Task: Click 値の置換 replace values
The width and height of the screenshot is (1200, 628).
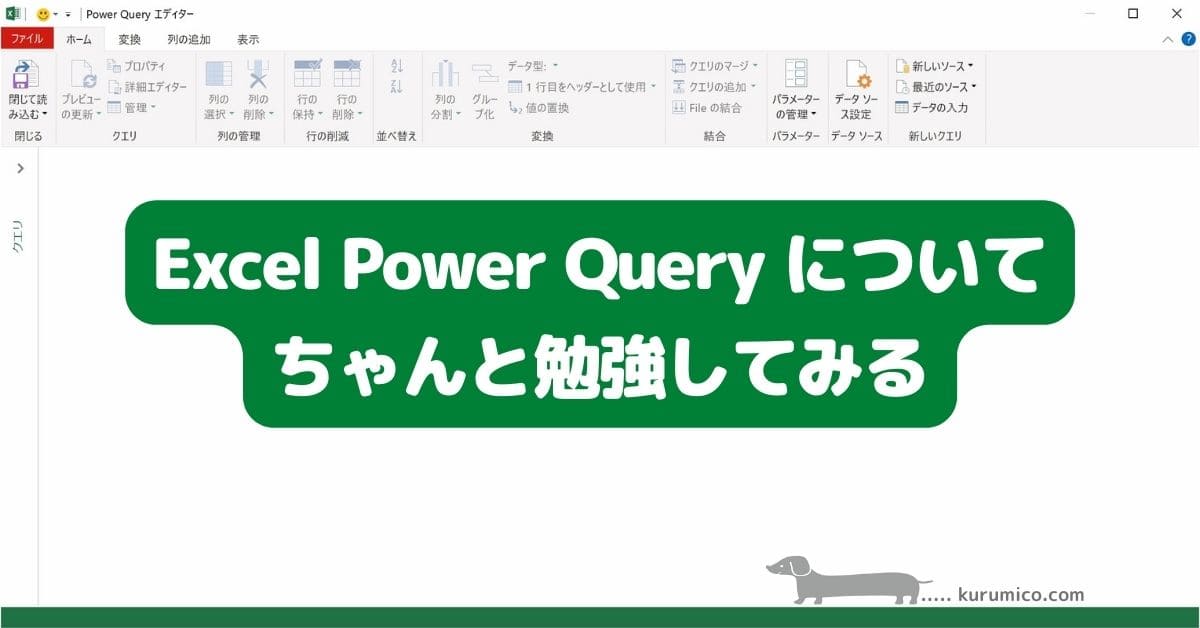Action: click(x=539, y=107)
